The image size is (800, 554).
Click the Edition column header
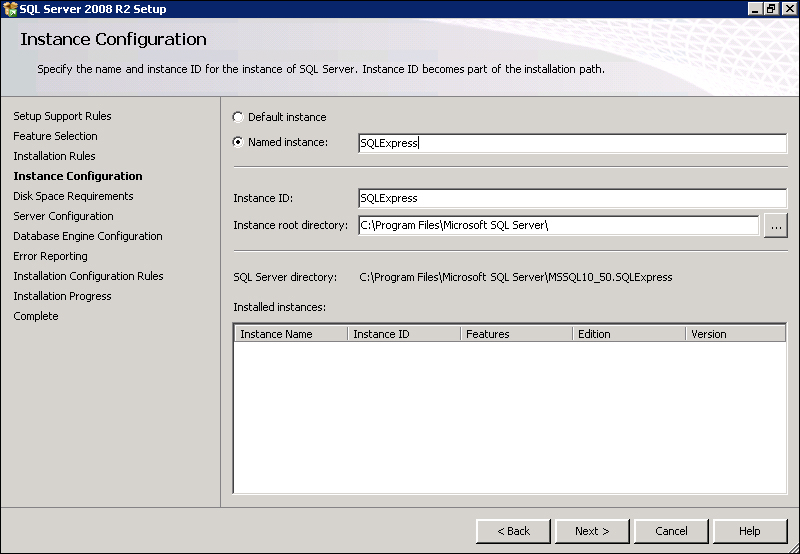[x=629, y=334]
